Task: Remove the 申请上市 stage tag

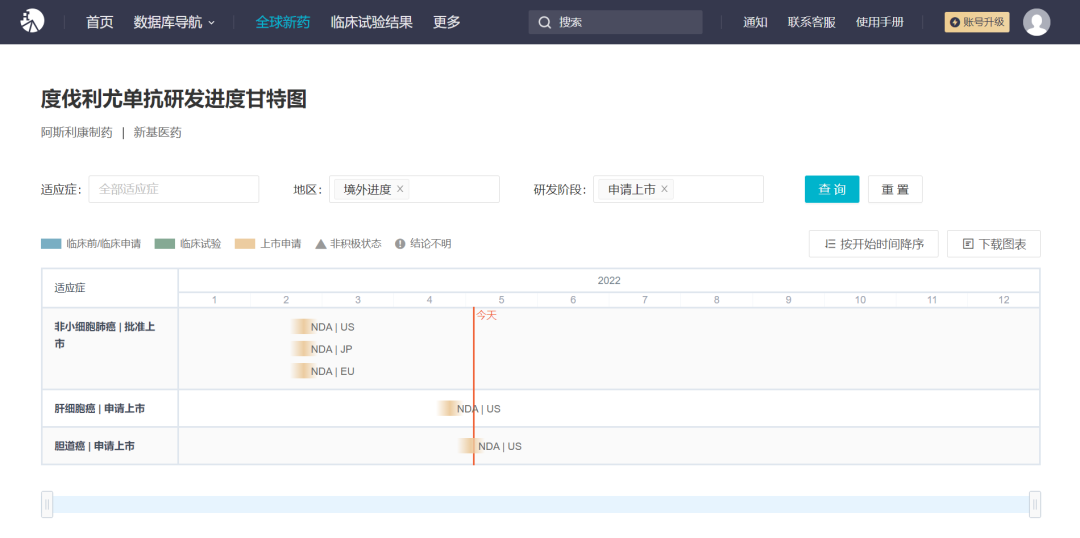Action: coord(664,189)
